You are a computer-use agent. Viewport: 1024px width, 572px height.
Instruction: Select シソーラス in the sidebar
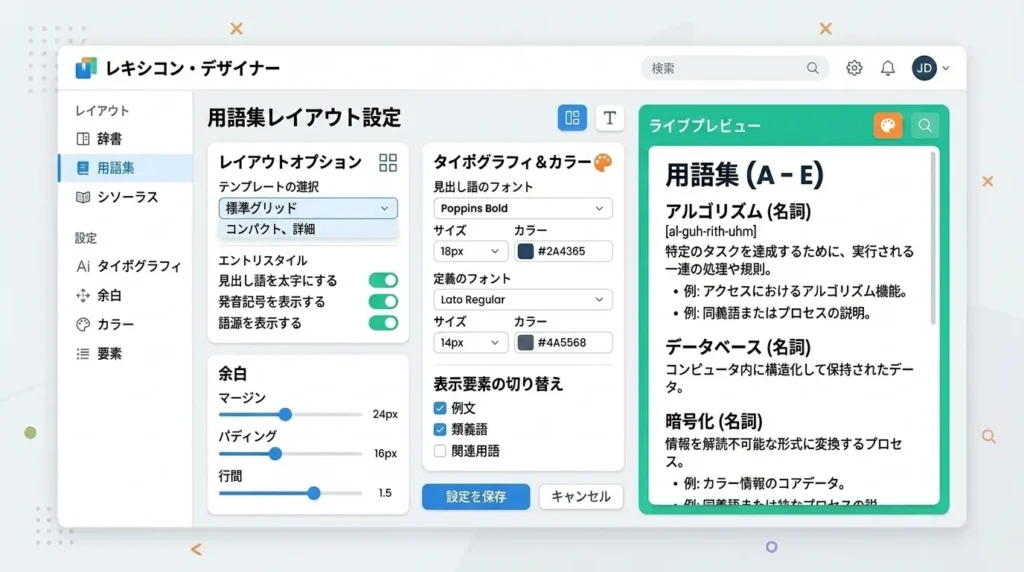click(x=127, y=197)
